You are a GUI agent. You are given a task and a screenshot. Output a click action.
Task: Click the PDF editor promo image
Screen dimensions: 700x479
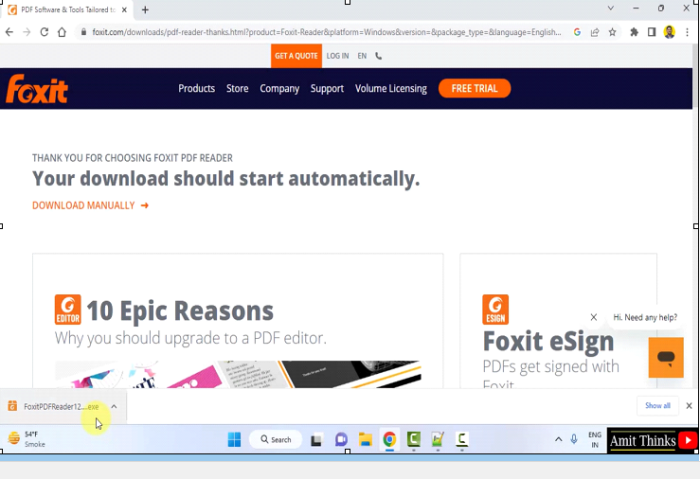pos(238,374)
